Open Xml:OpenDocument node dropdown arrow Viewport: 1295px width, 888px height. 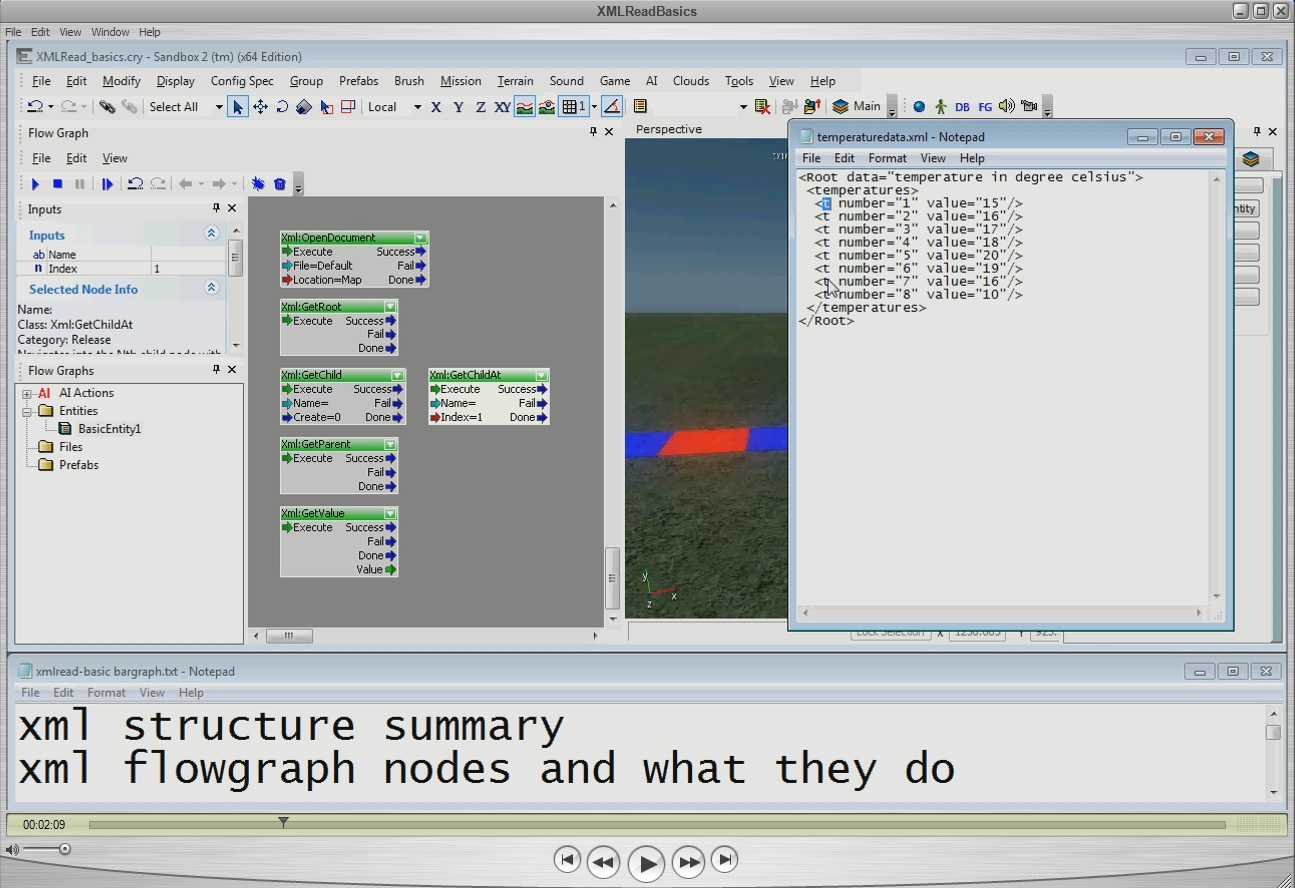[421, 238]
